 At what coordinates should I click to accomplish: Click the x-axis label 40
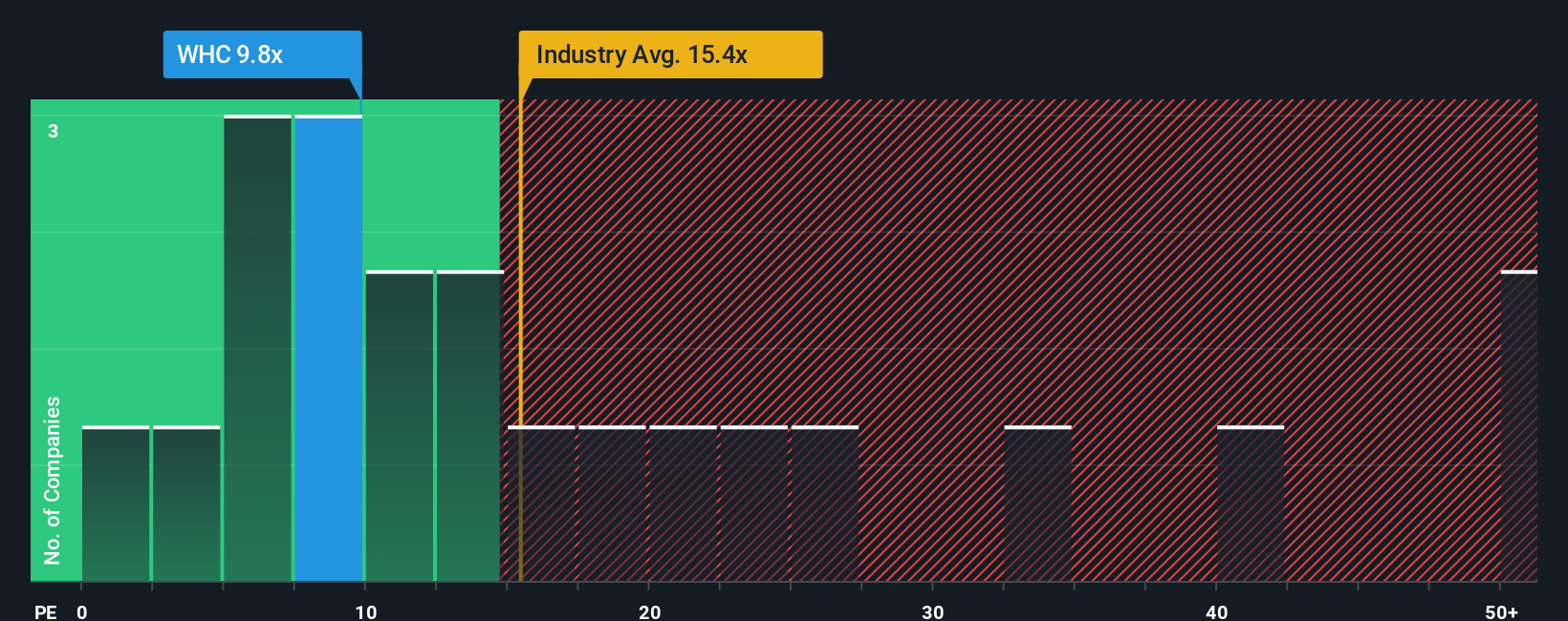click(x=1216, y=611)
